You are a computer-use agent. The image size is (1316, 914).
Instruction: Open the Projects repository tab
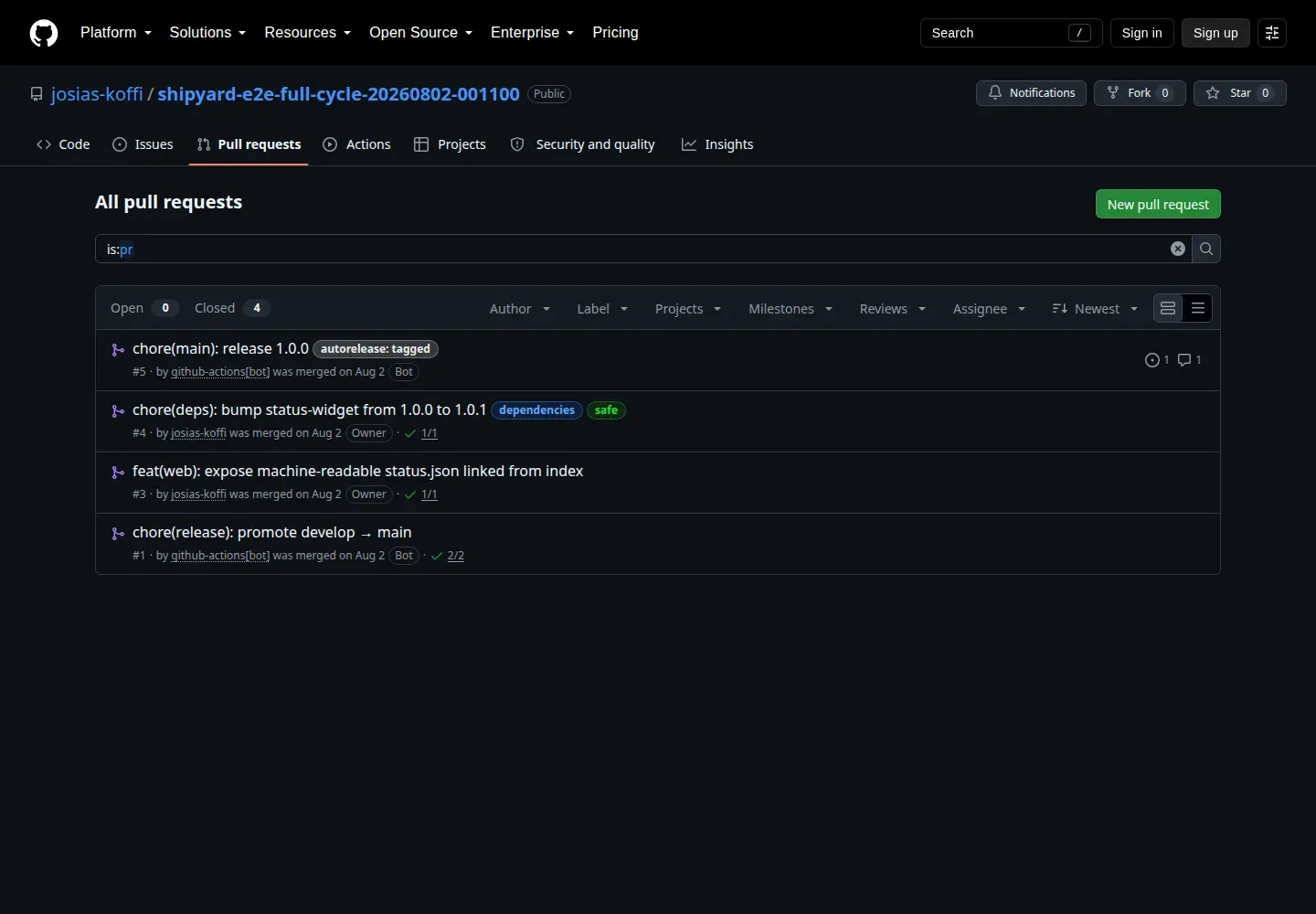click(x=450, y=144)
